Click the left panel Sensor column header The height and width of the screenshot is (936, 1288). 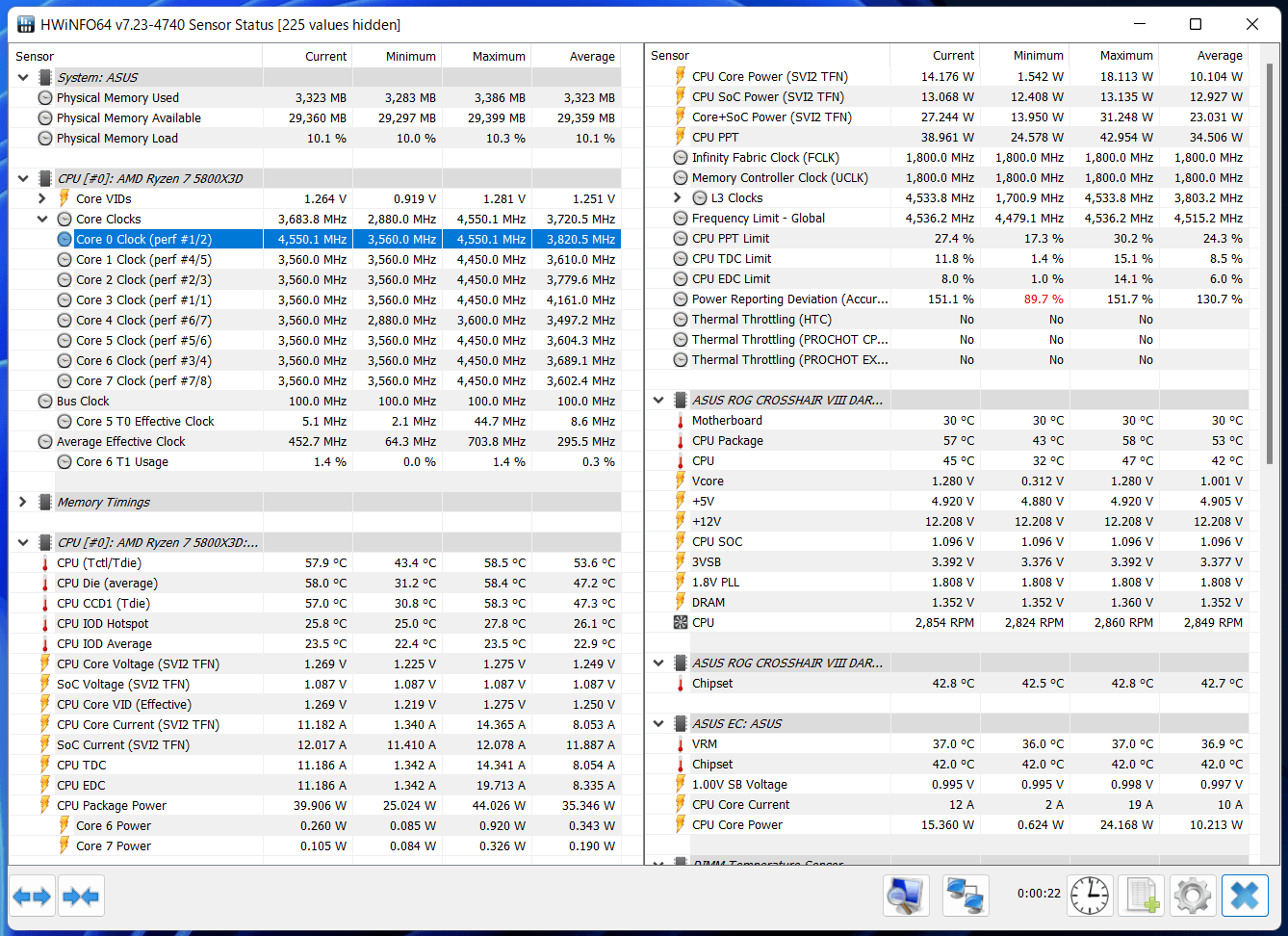(x=136, y=56)
